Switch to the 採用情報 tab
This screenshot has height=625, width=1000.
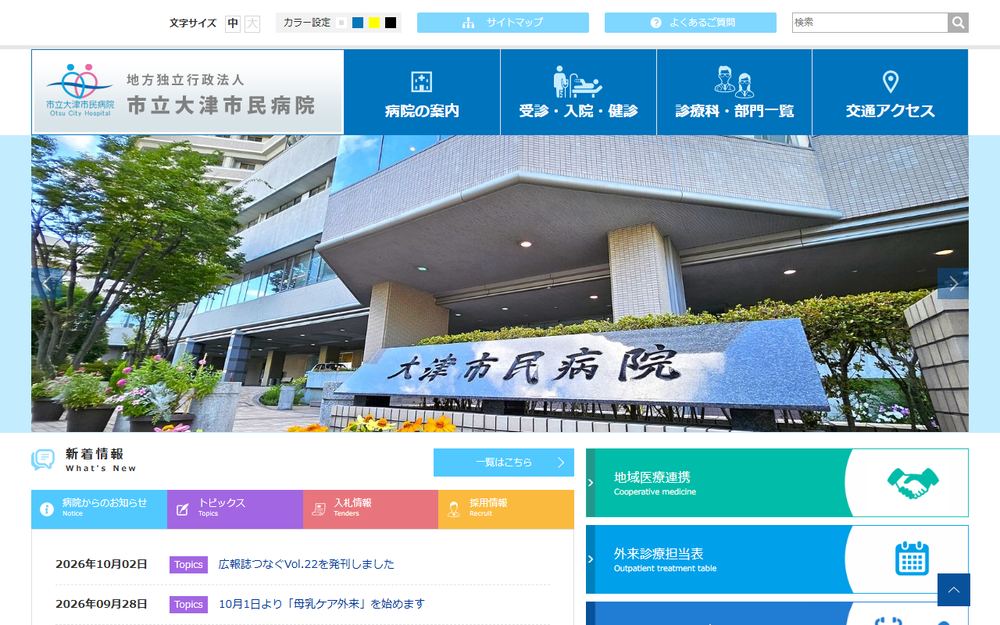click(506, 509)
